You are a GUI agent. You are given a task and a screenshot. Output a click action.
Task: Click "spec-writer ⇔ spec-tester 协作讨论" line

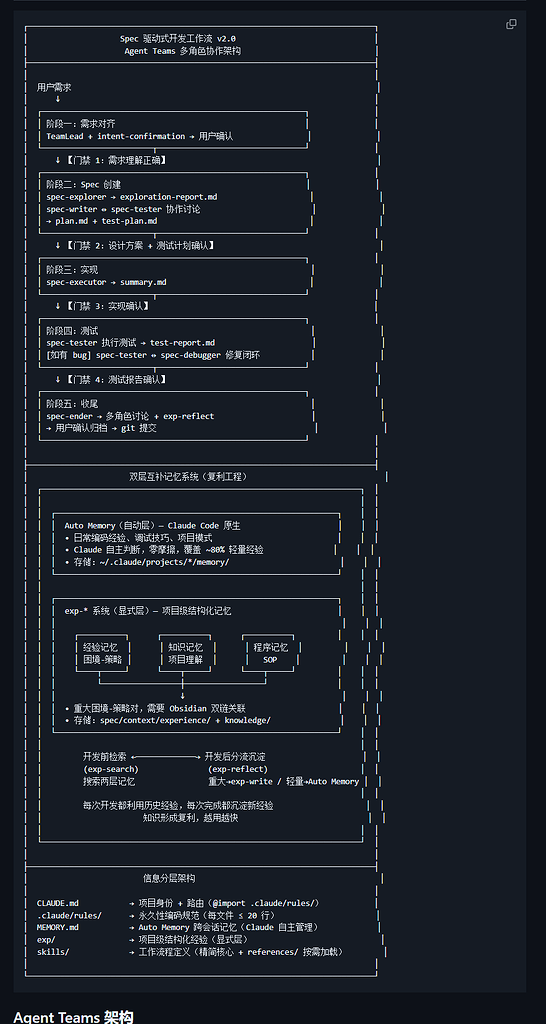pyautogui.click(x=123, y=210)
